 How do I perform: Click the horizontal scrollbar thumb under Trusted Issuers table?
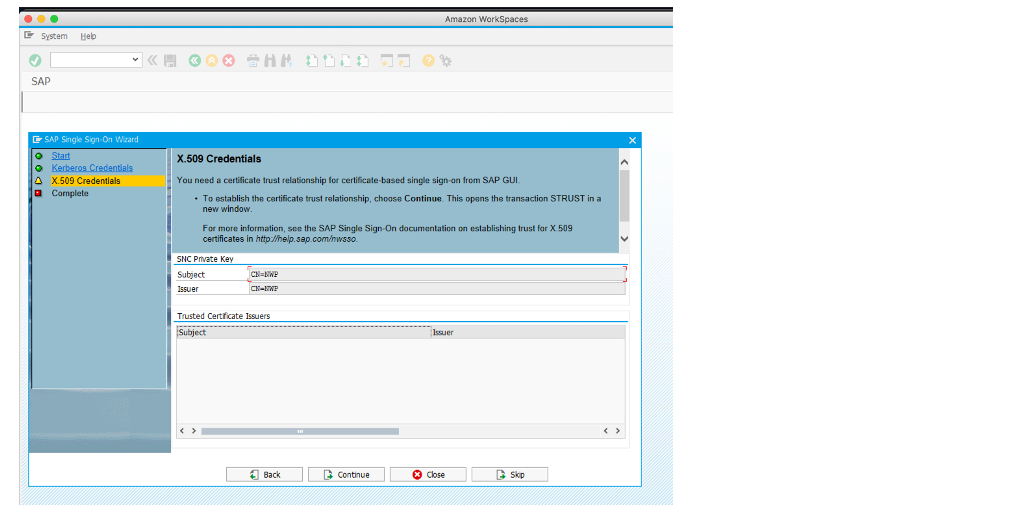pos(300,431)
